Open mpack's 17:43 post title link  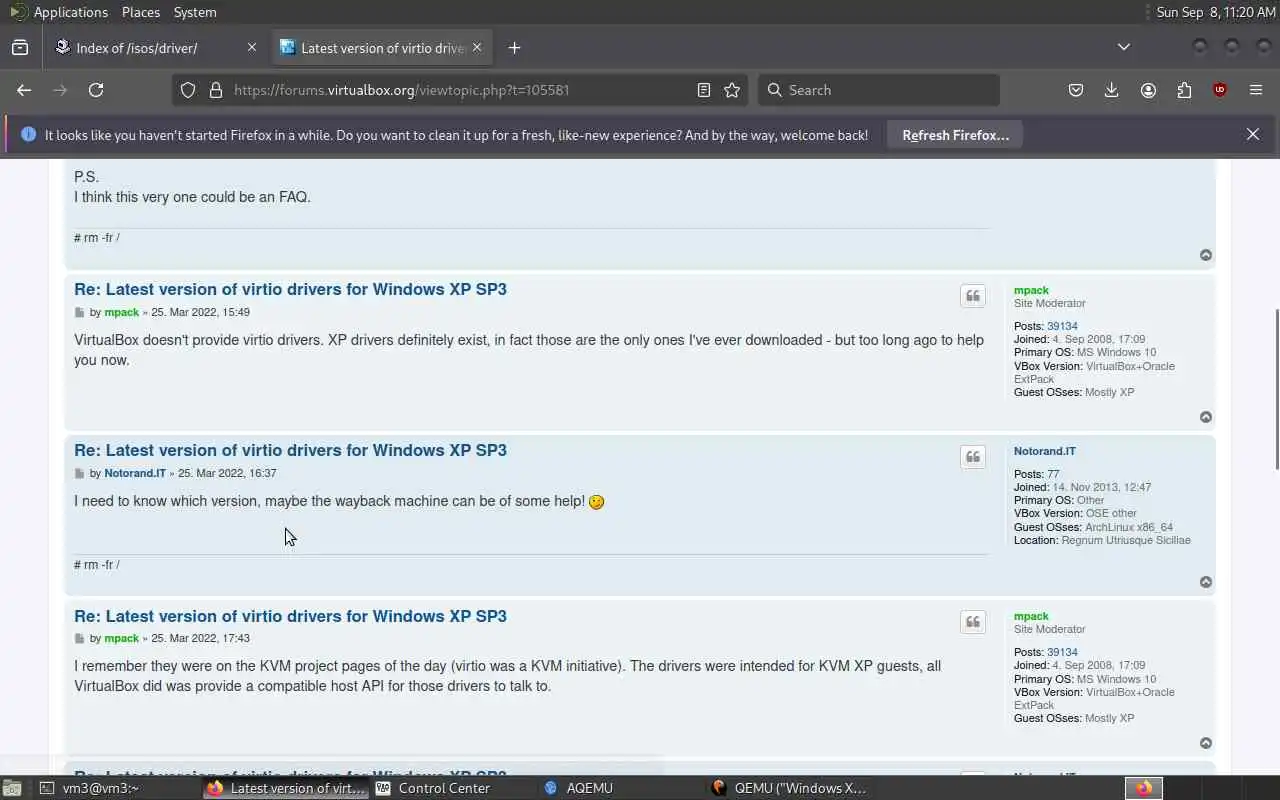(290, 616)
